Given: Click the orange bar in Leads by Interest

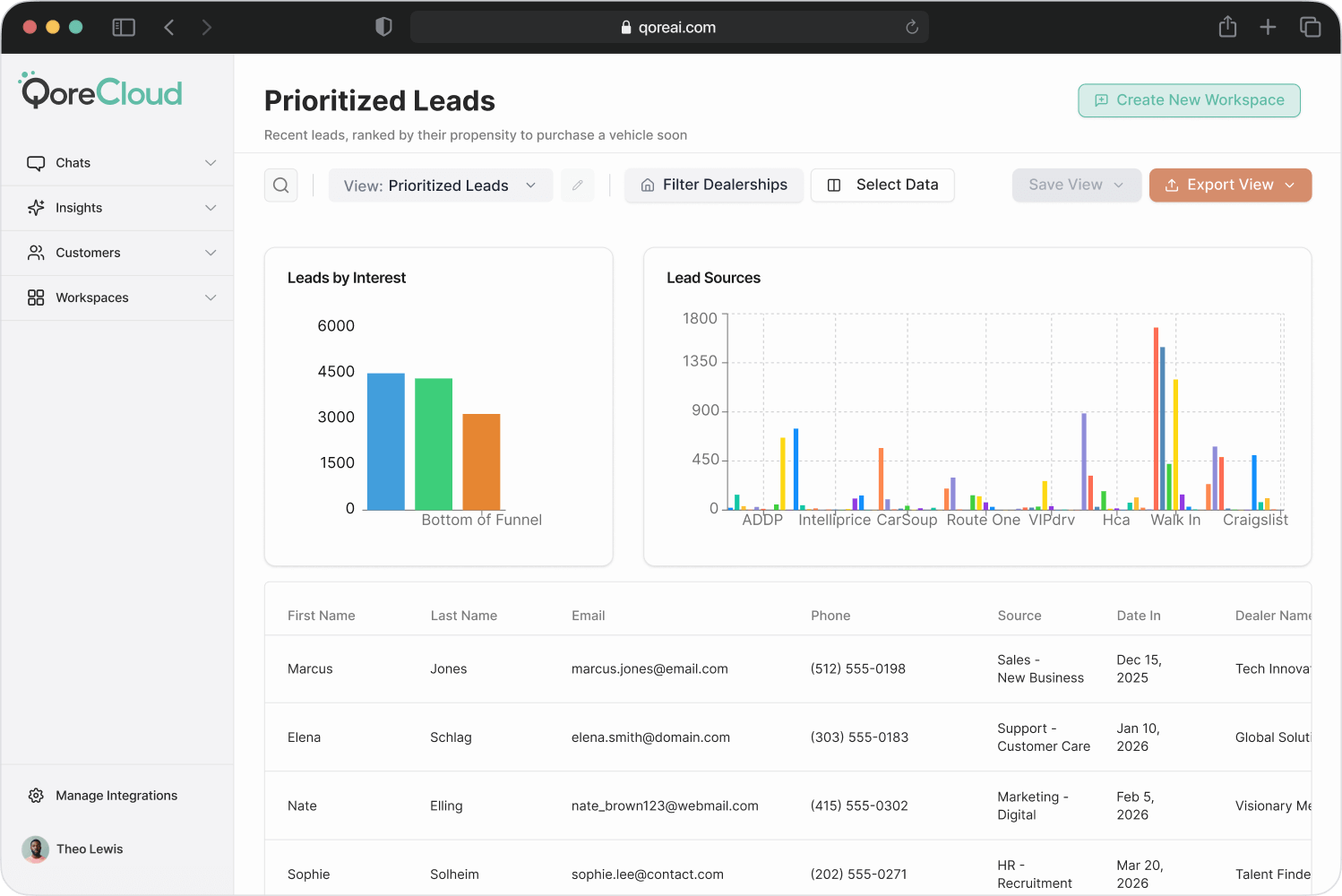Looking at the screenshot, I should coord(481,461).
